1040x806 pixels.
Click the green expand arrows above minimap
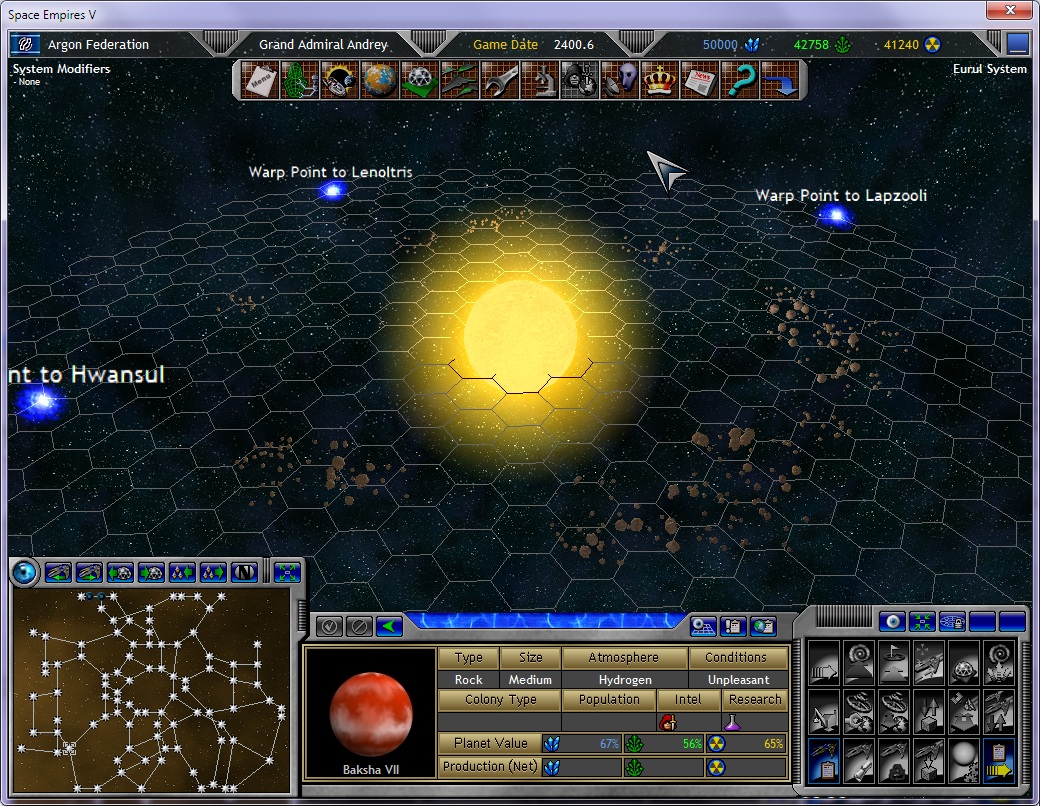point(287,572)
